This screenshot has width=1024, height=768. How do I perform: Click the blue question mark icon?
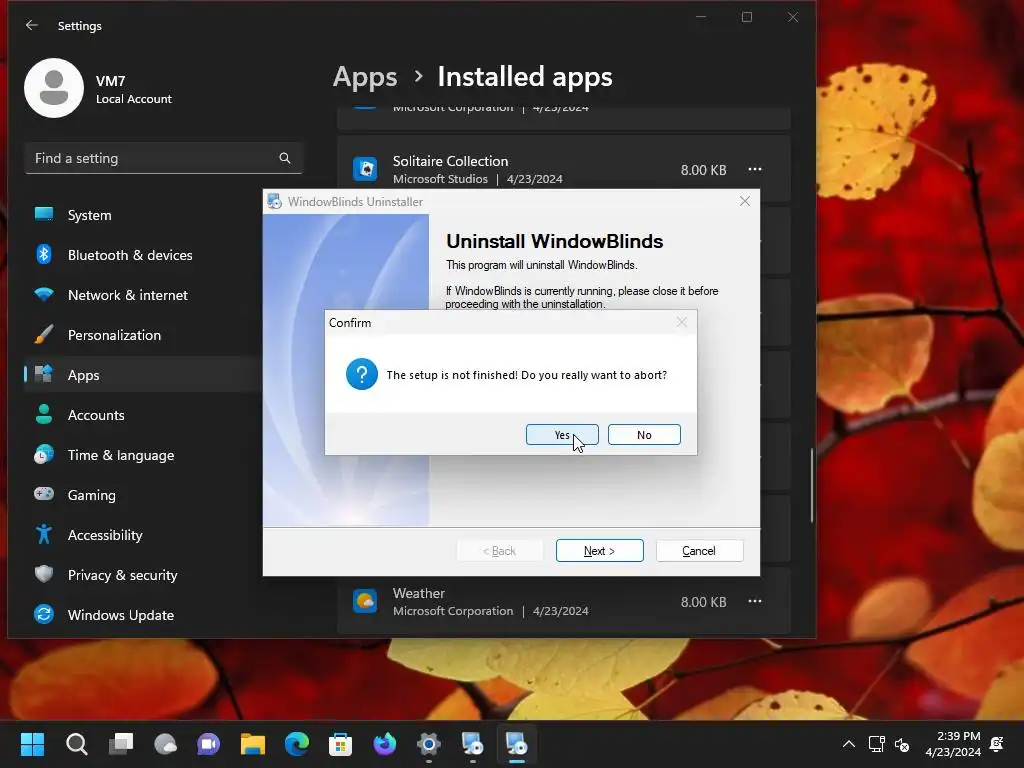click(x=362, y=374)
